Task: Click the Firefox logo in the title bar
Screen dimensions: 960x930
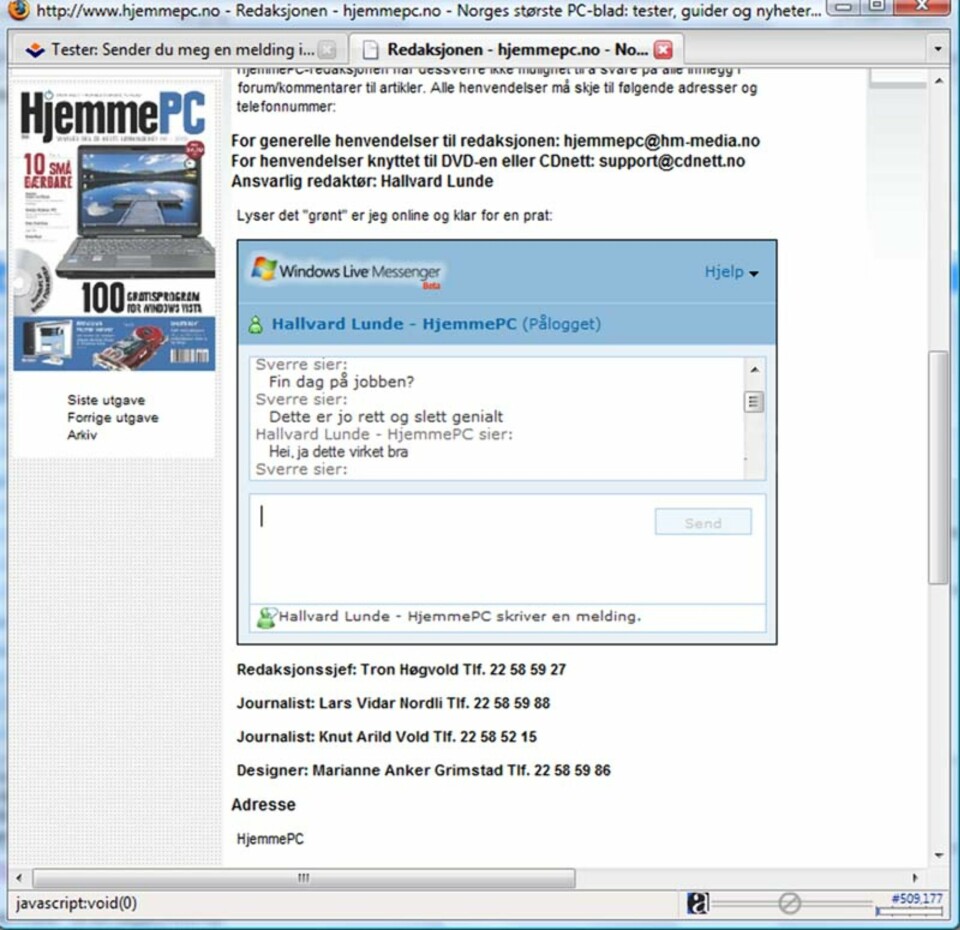Action: point(18,9)
